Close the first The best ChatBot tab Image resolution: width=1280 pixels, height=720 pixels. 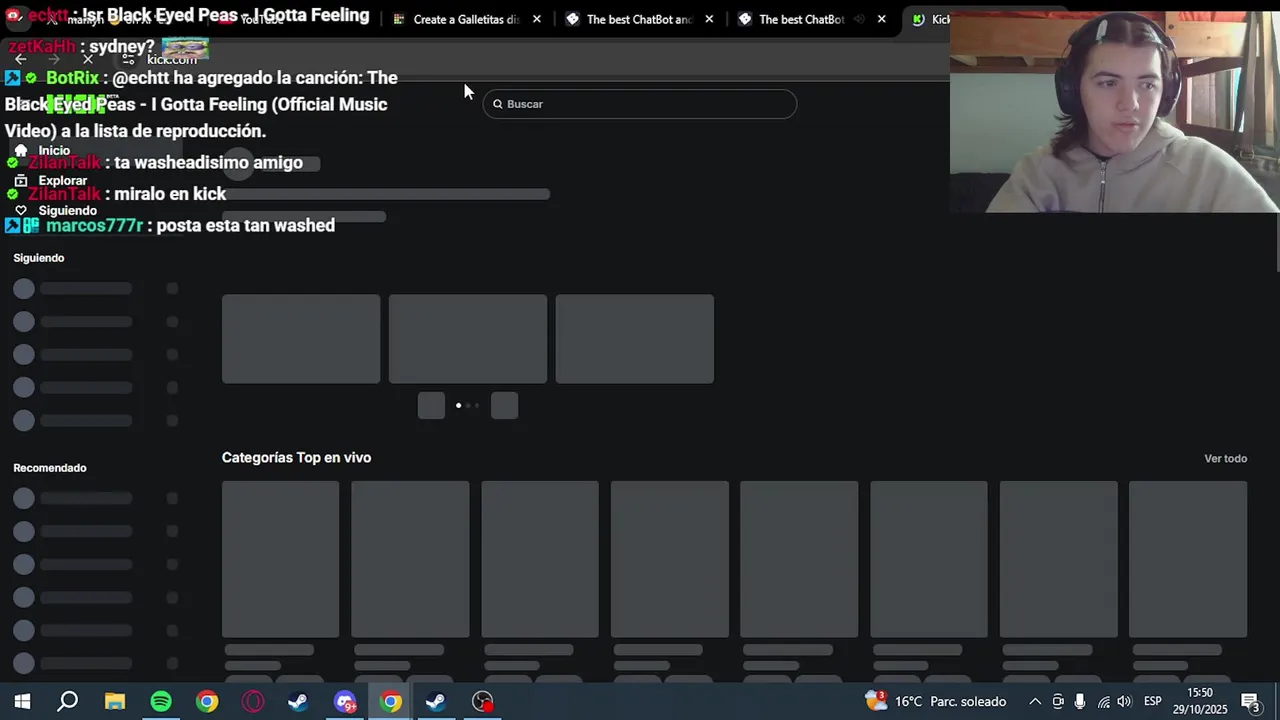tap(709, 19)
